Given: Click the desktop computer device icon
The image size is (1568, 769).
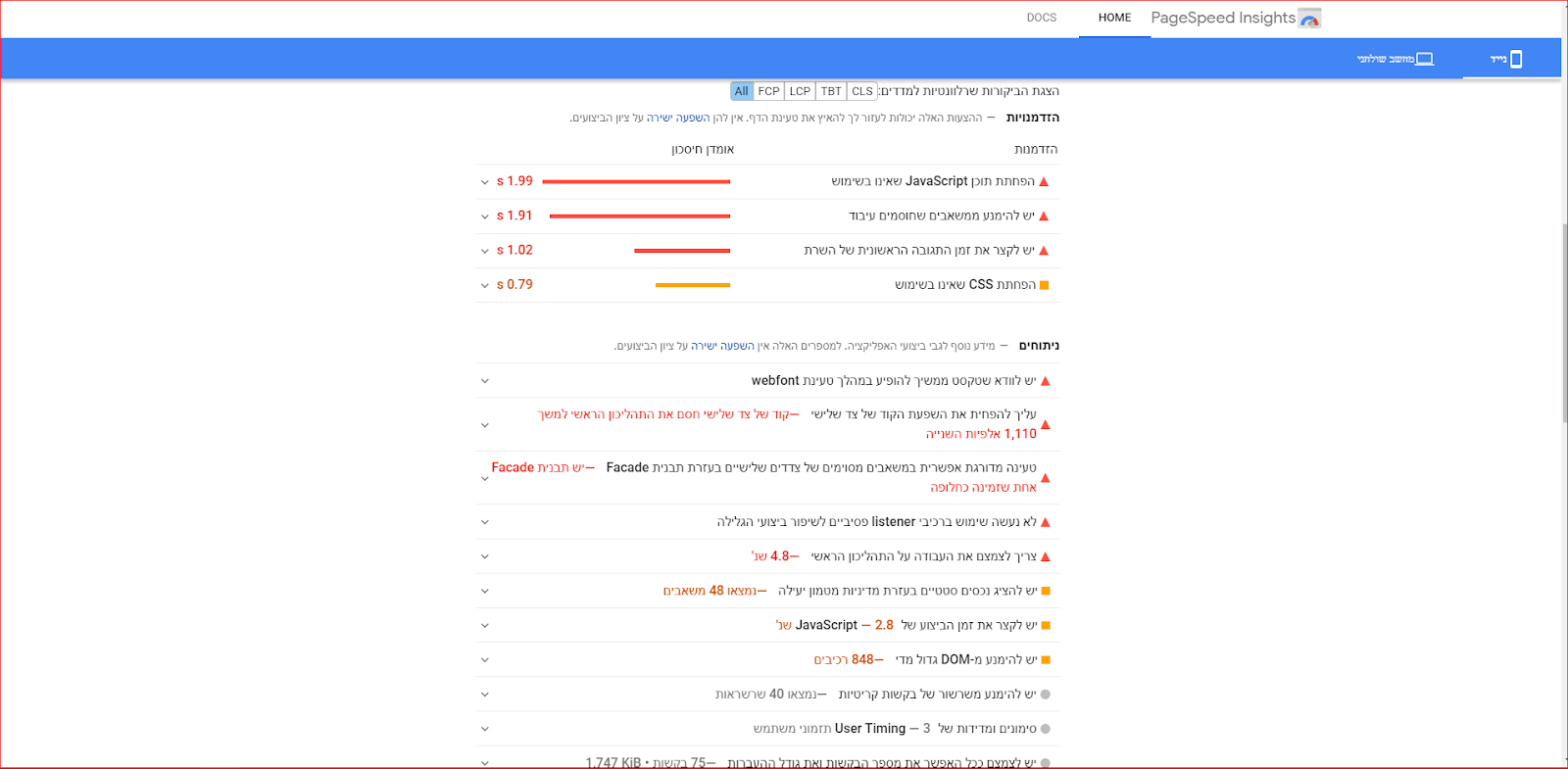Looking at the screenshot, I should (1425, 60).
